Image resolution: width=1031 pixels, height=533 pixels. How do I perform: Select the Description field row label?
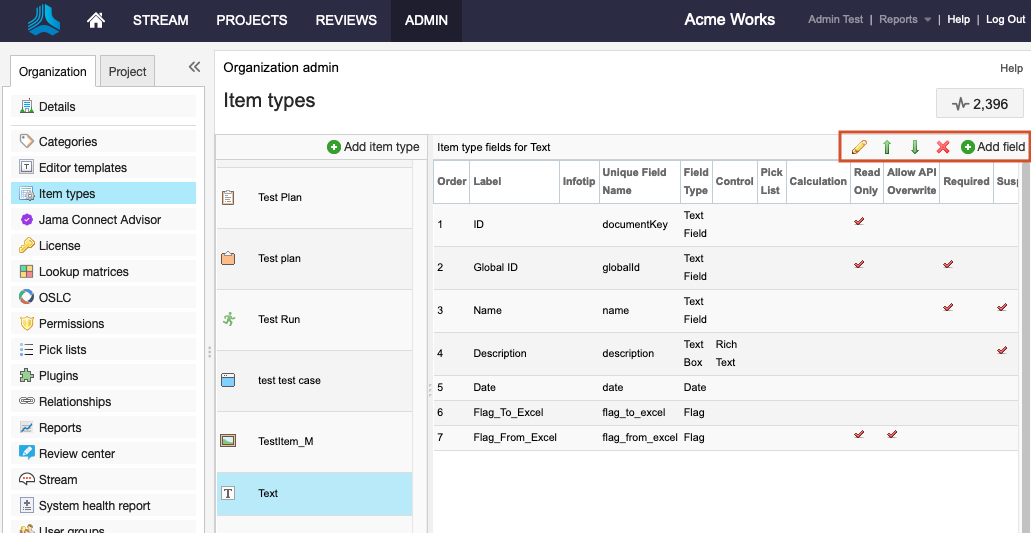click(x=500, y=354)
